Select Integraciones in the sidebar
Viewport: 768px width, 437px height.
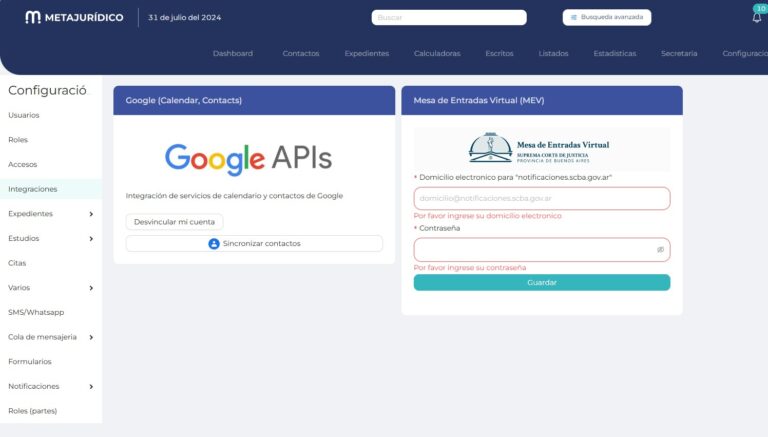[x=51, y=189]
